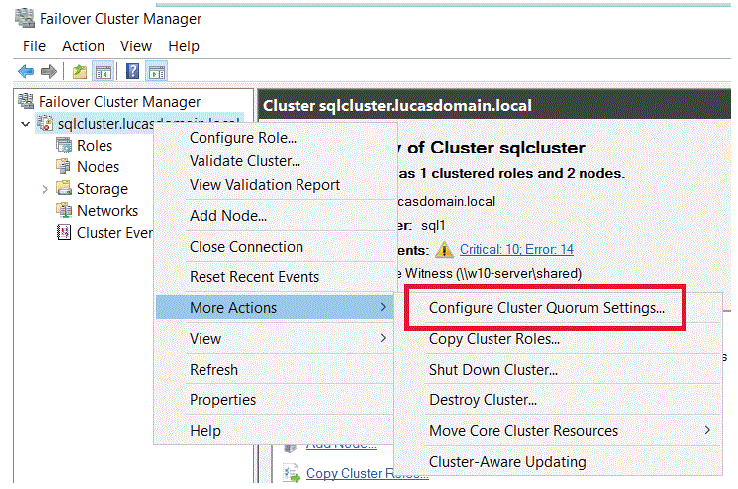The height and width of the screenshot is (489, 738).
Task: Expand the Storage tree node
Action: (45, 189)
